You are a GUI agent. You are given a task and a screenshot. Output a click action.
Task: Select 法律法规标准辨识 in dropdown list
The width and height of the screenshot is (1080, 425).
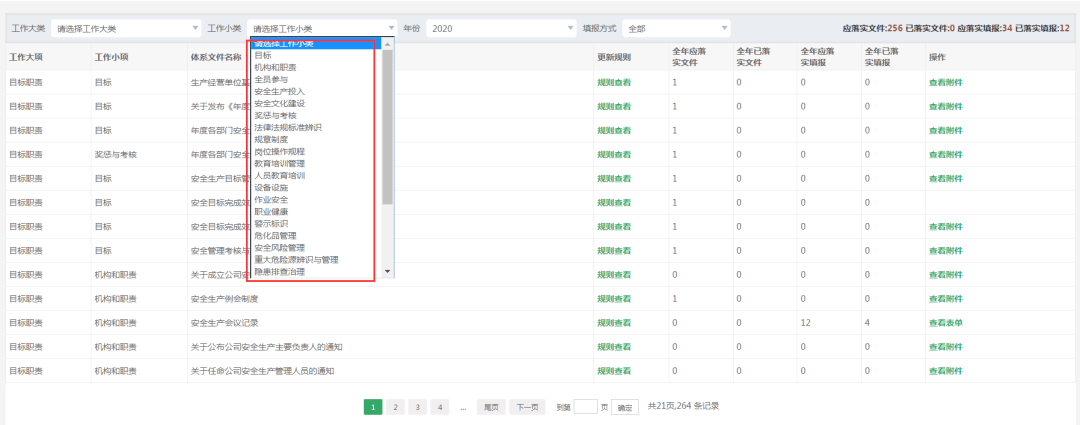click(288, 127)
